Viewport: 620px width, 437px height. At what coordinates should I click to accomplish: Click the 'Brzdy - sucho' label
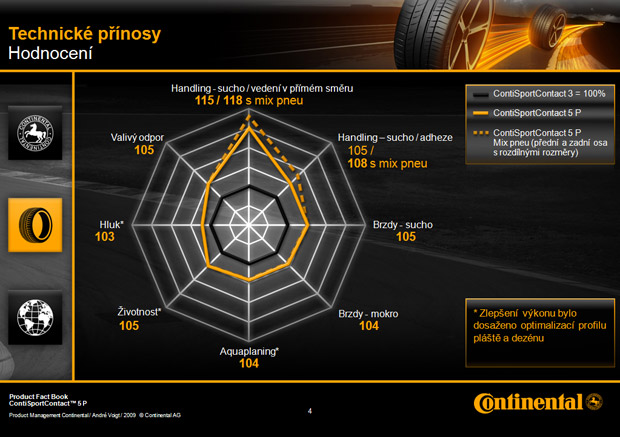coord(403,225)
